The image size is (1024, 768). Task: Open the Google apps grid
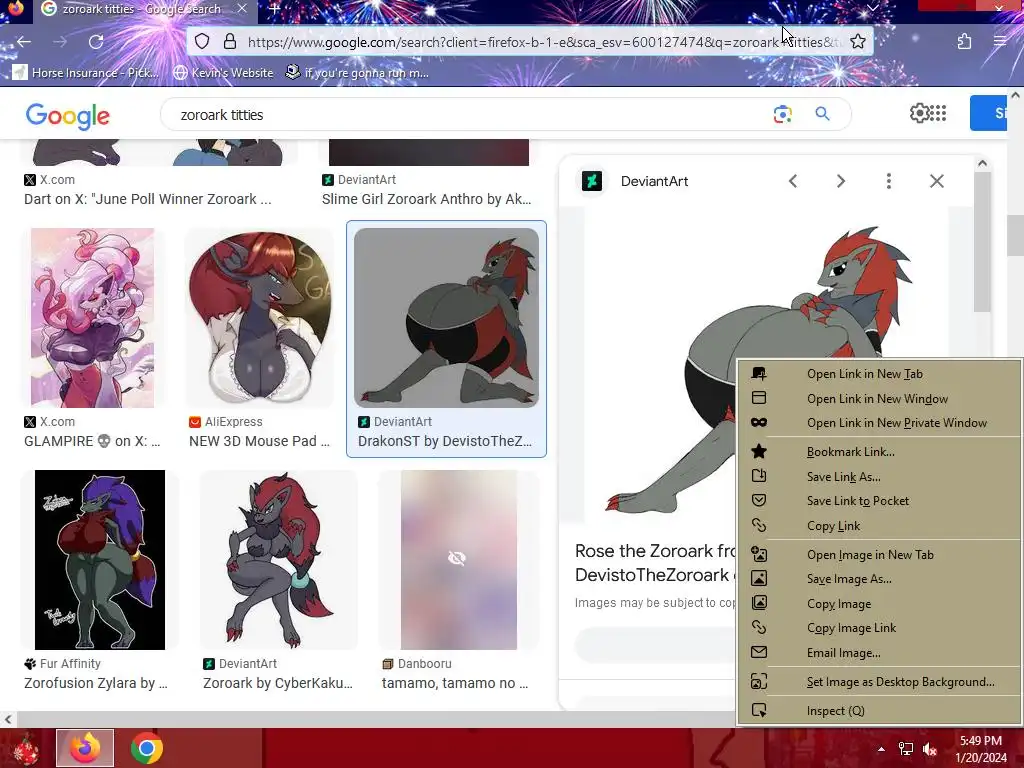[938, 113]
